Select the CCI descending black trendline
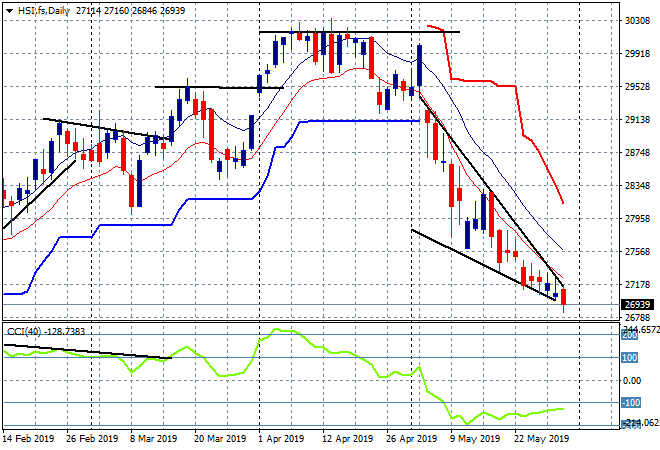The image size is (660, 450). [x=88, y=351]
